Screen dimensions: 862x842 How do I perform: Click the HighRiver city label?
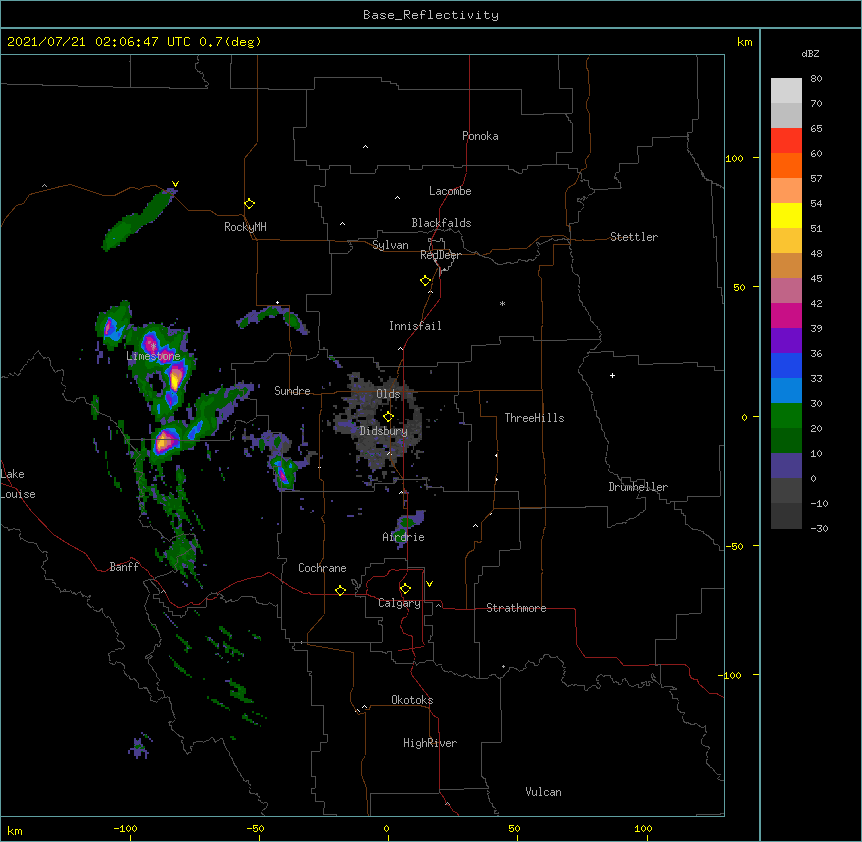click(x=430, y=743)
